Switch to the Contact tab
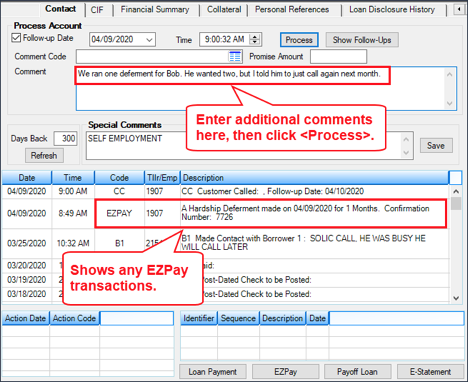Image resolution: width=468 pixels, height=382 pixels. (61, 9)
